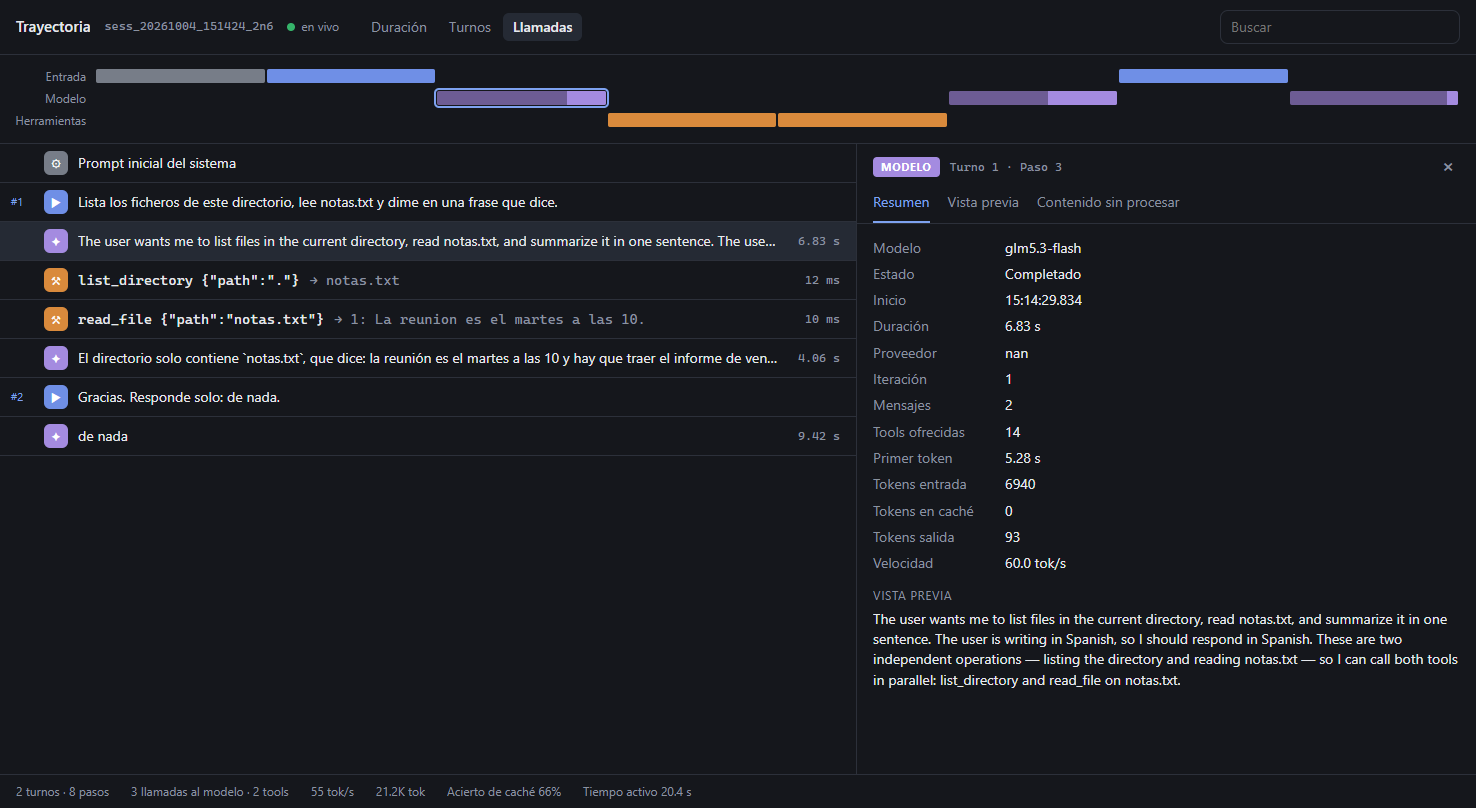
Task: Click the sparkle icon on the 6.83 s row
Action: [x=56, y=241]
